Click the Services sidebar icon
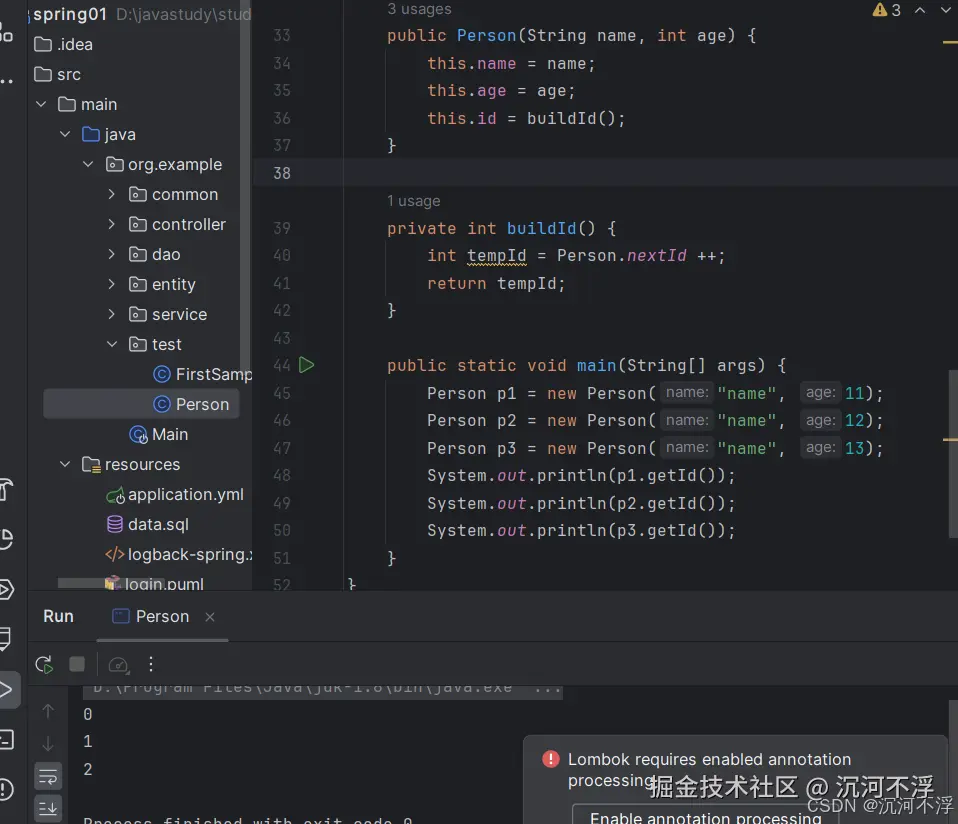The width and height of the screenshot is (958, 824). coord(6,590)
